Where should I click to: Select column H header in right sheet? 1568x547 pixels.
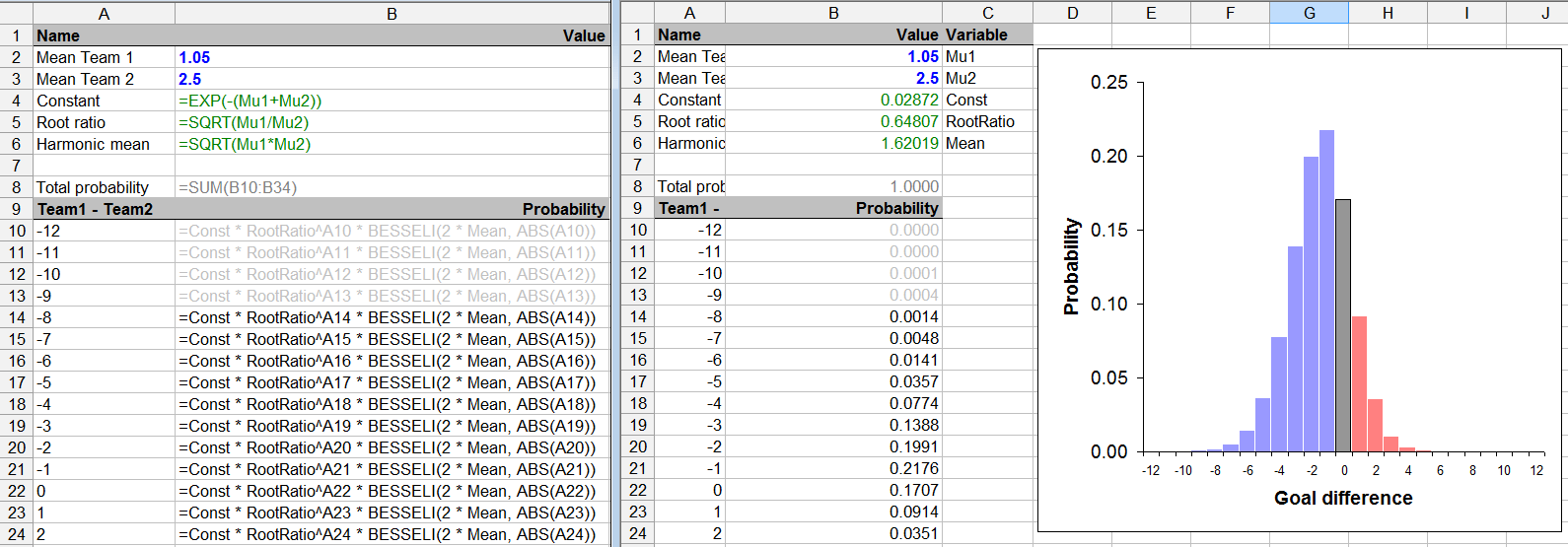pos(1388,13)
